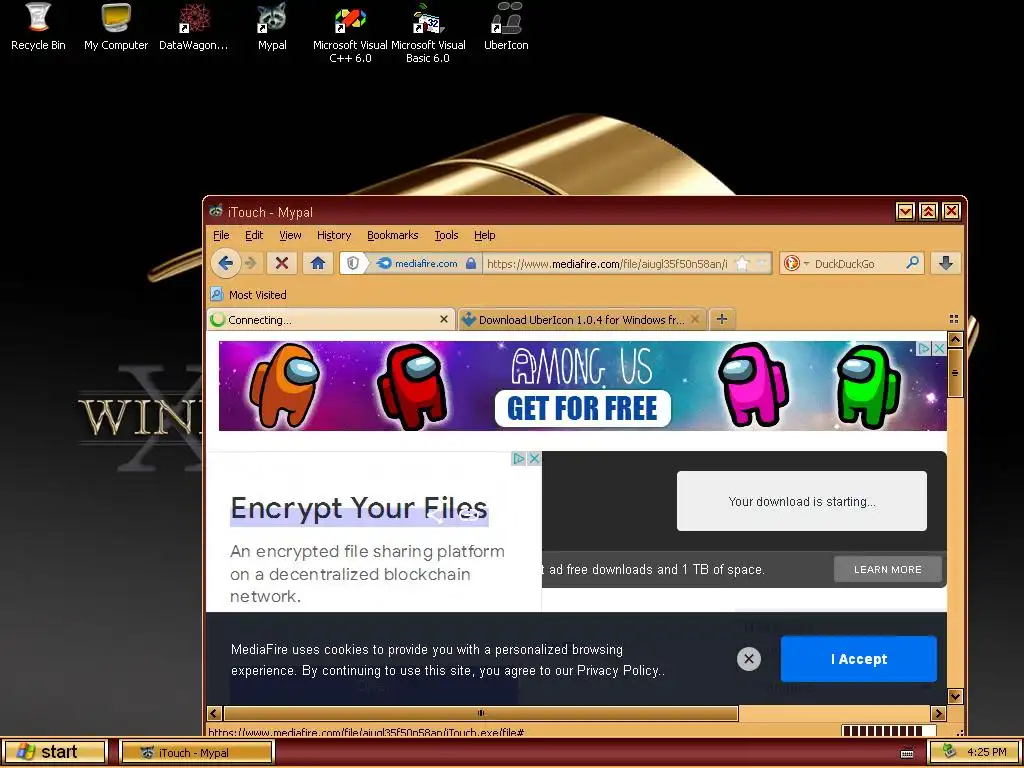1024x768 pixels.
Task: Click the Encrypt Your Files ad headline
Action: point(359,508)
